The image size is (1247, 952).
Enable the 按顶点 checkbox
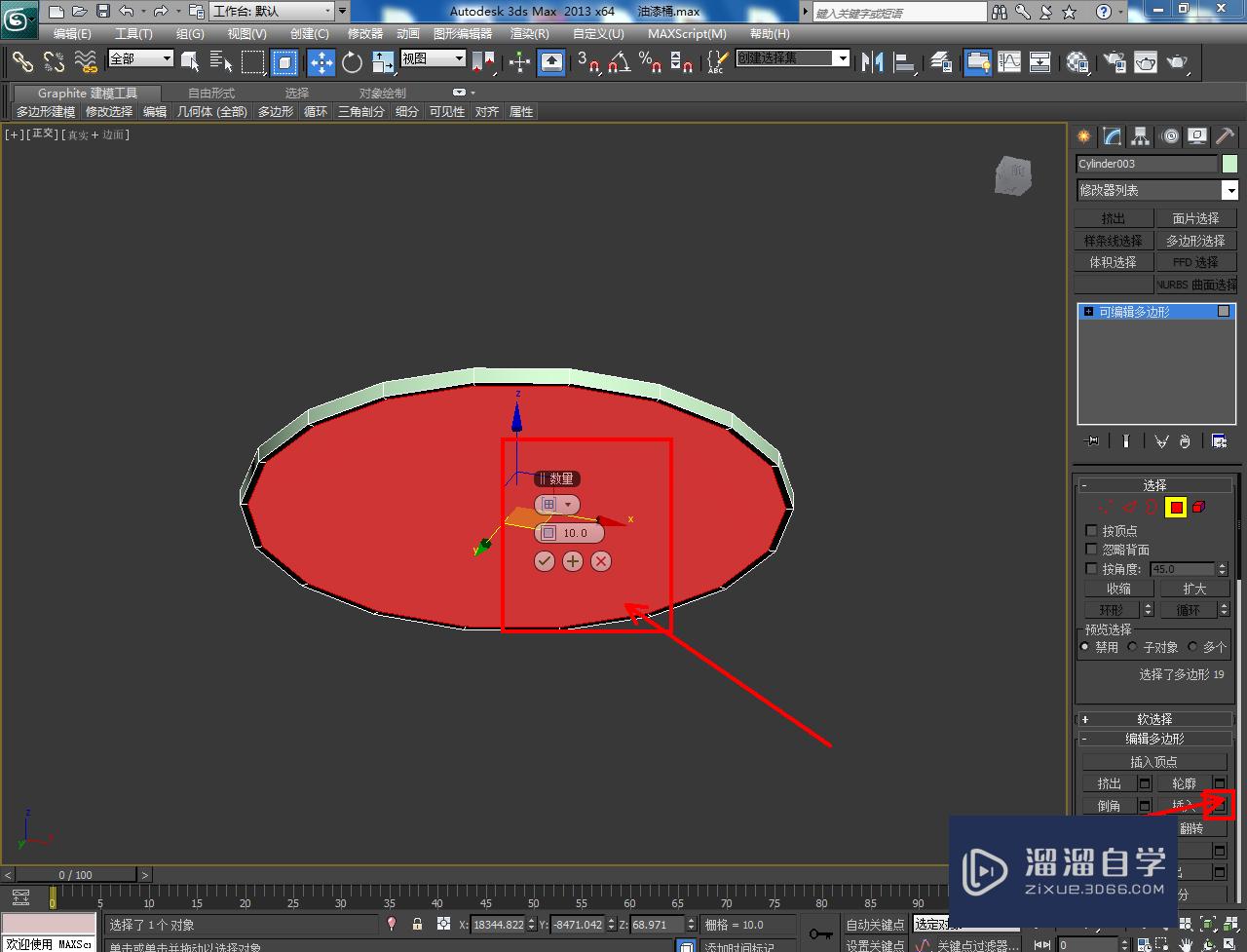tap(1091, 531)
